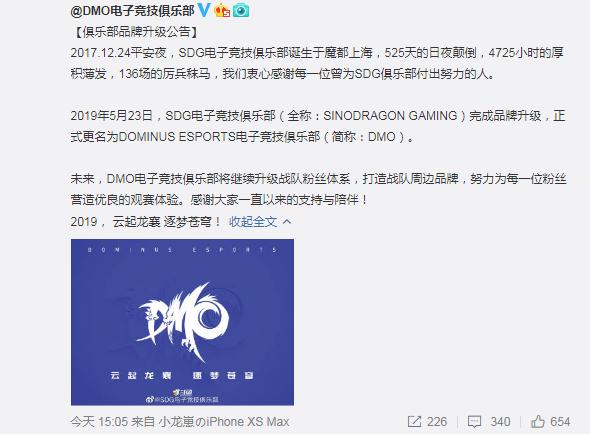Click the repost share icon
The height and width of the screenshot is (434, 590).
414,422
